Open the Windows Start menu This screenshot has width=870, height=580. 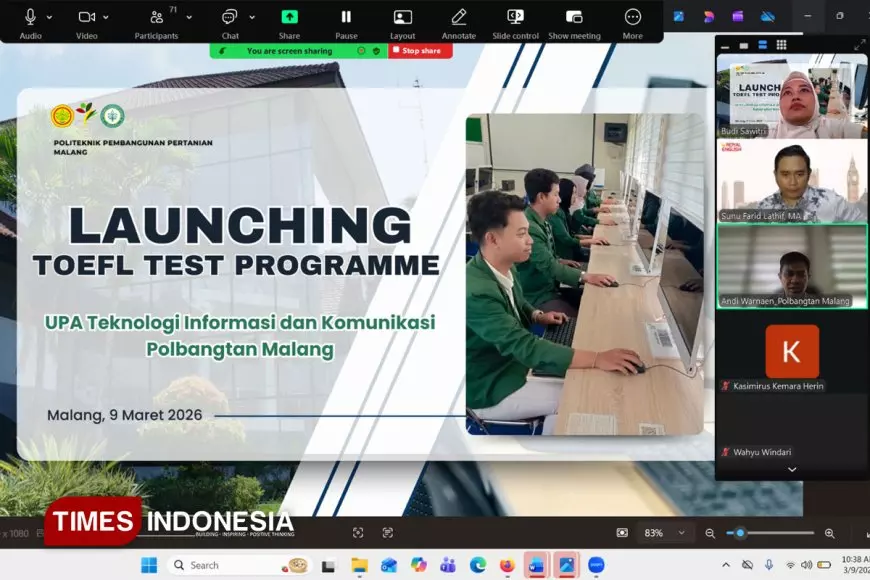(x=148, y=564)
